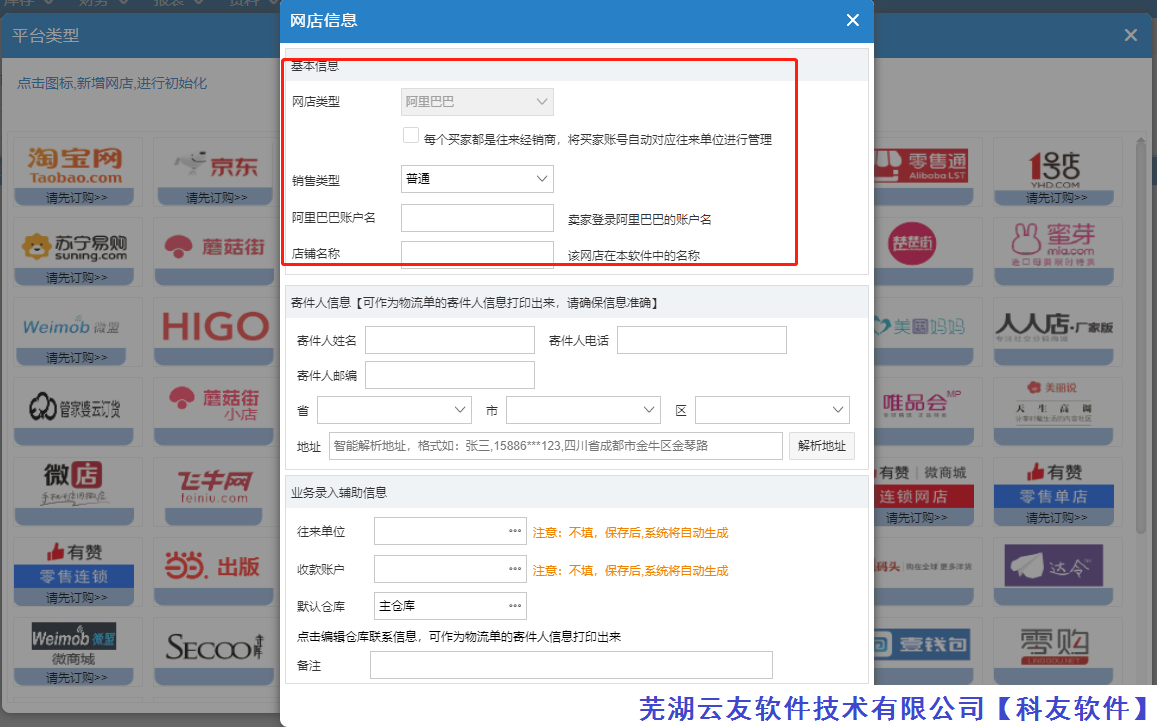
Task: Click the 飞牛网 feiniu.com icon
Action: (x=215, y=486)
